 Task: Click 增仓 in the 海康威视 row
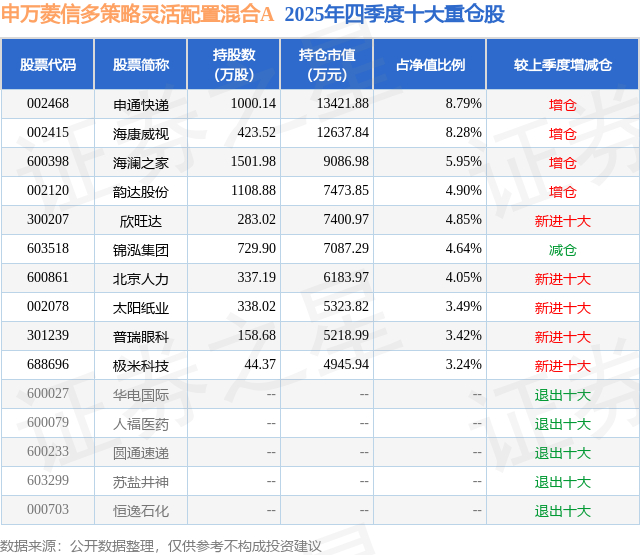pos(563,134)
